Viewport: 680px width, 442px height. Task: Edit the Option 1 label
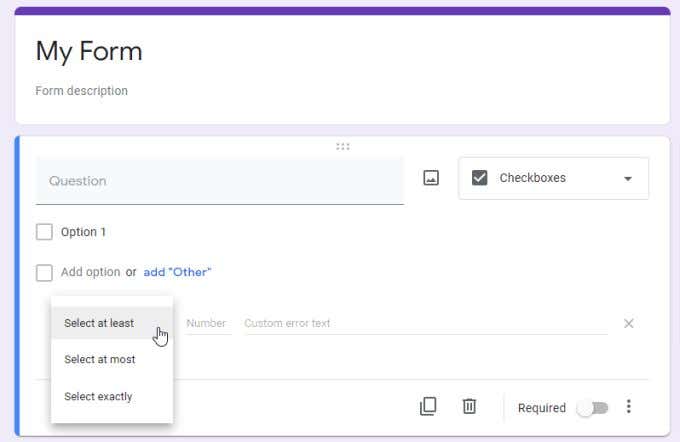pyautogui.click(x=83, y=232)
